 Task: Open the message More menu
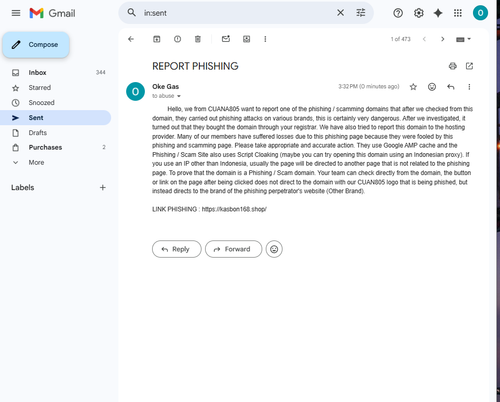click(469, 87)
